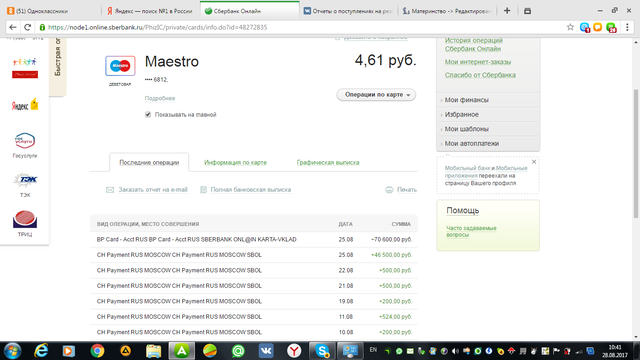This screenshot has width=640, height=360.
Task: Open the ТЭК payment icon
Action: click(25, 180)
